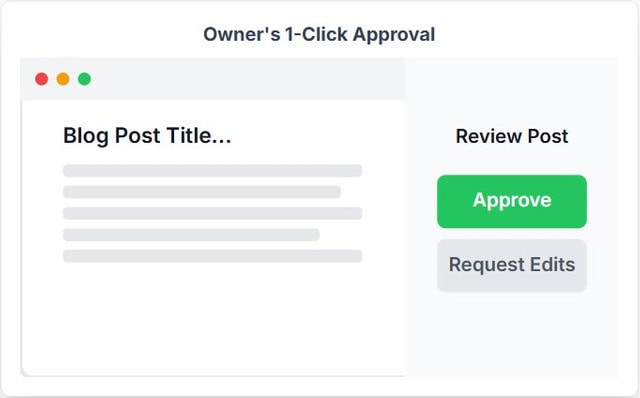Select the Review Post heading
The image size is (640, 398).
click(x=512, y=136)
